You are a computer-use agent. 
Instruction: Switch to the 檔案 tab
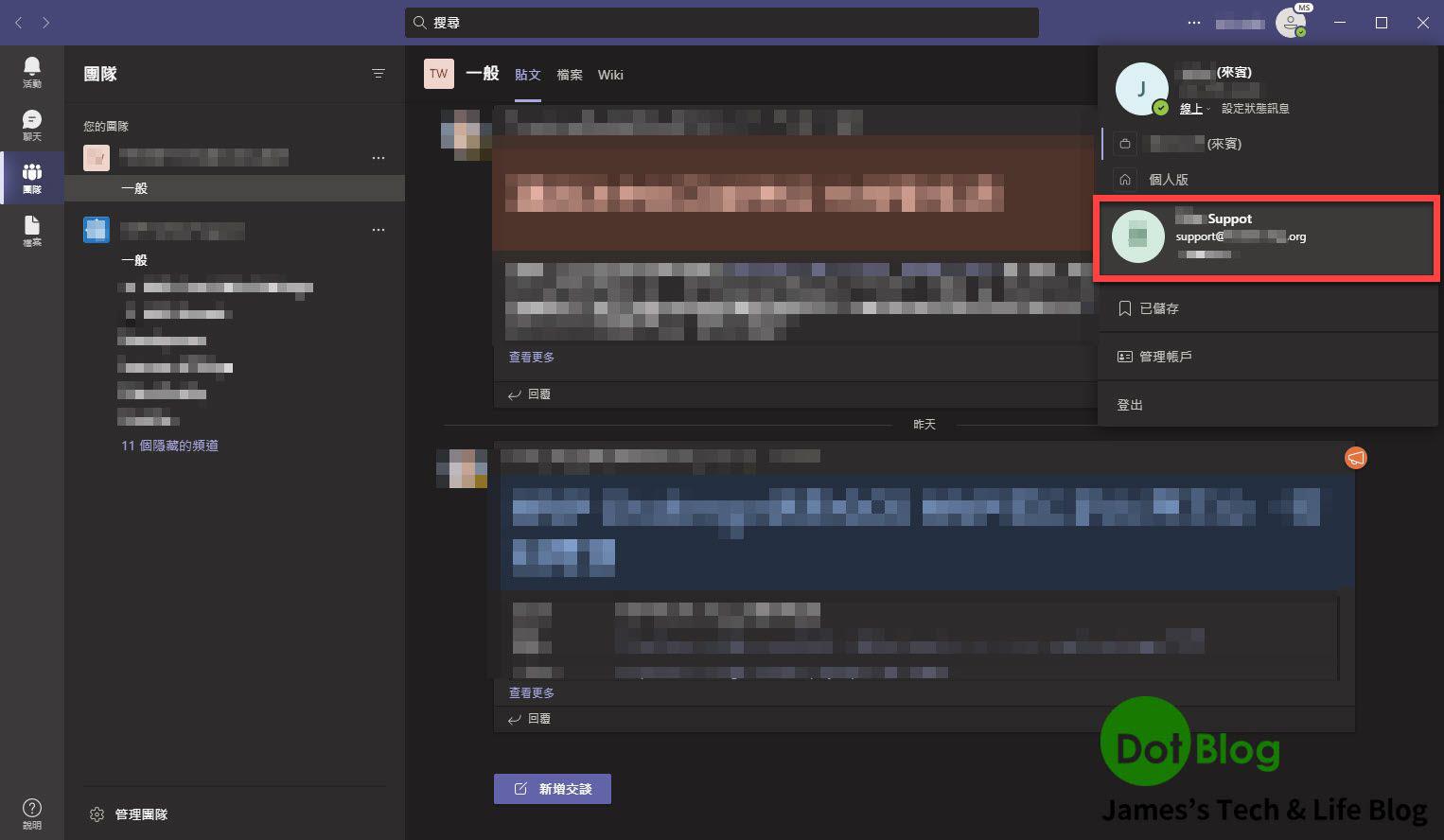click(x=570, y=75)
